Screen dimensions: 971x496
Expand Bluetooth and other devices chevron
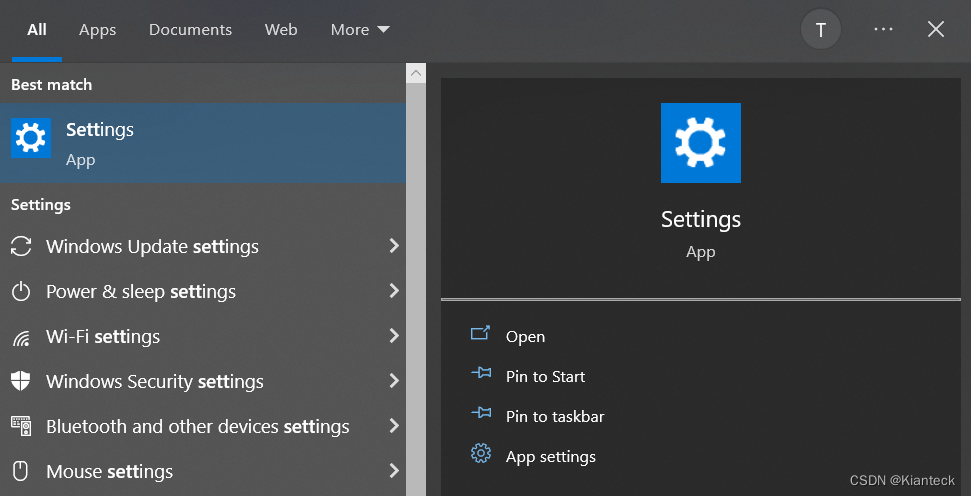click(x=394, y=425)
